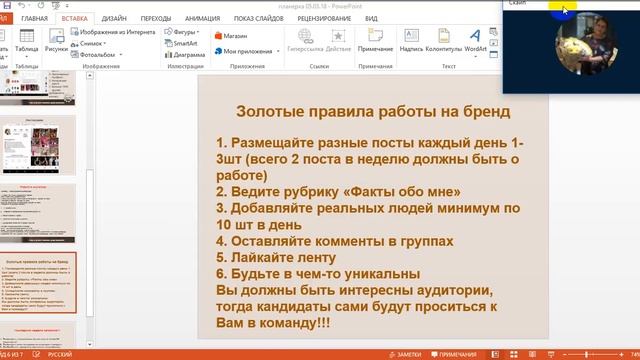Select the text-heavy slide thumbnail above Золотые правила

(x=38, y=213)
